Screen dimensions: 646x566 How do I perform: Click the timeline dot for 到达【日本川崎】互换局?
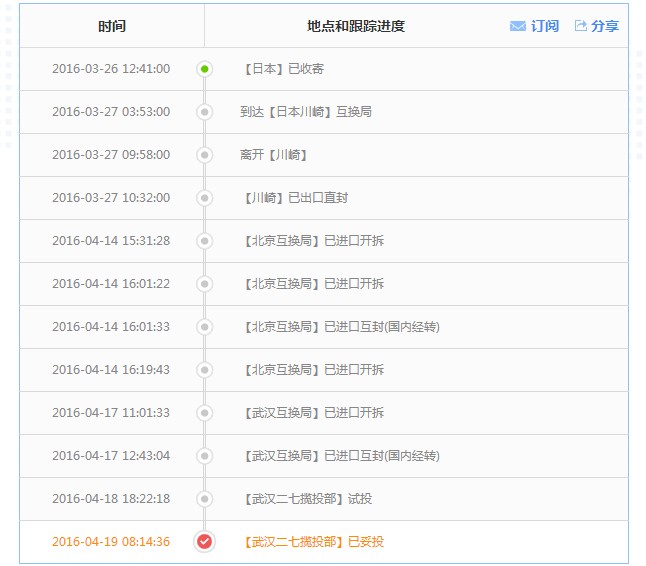point(204,112)
